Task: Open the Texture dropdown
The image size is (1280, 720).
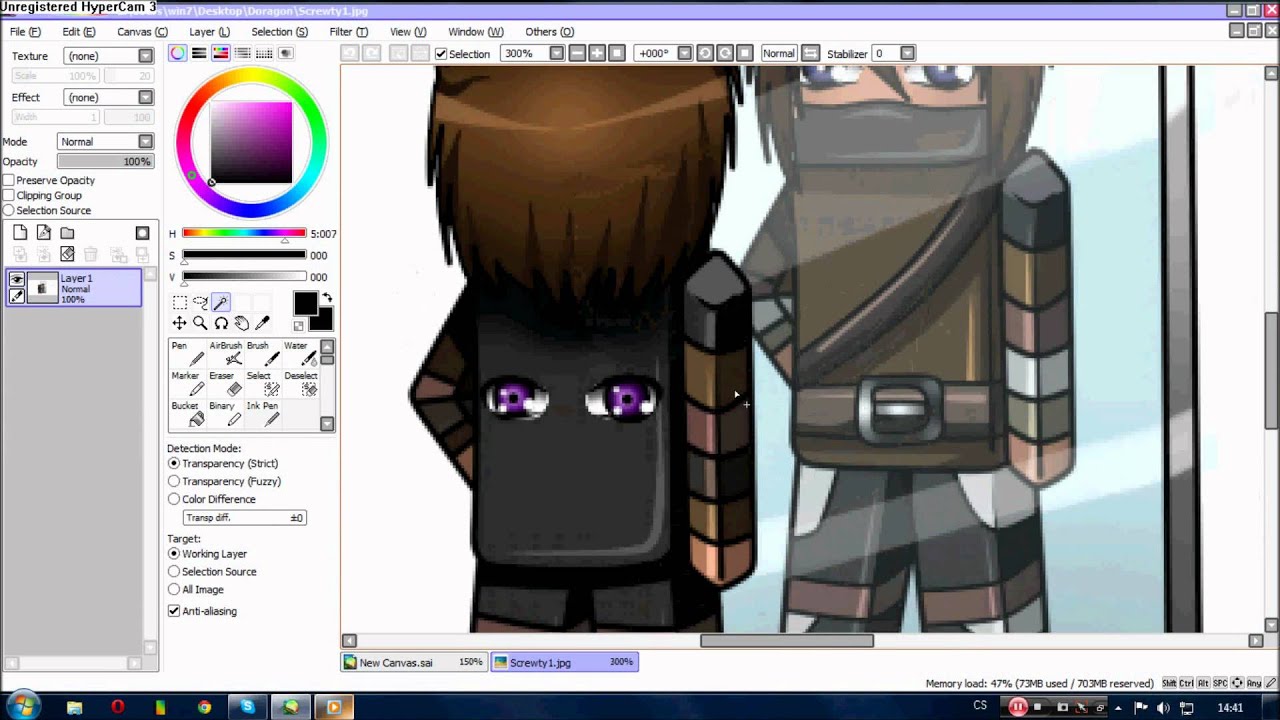Action: (x=108, y=56)
